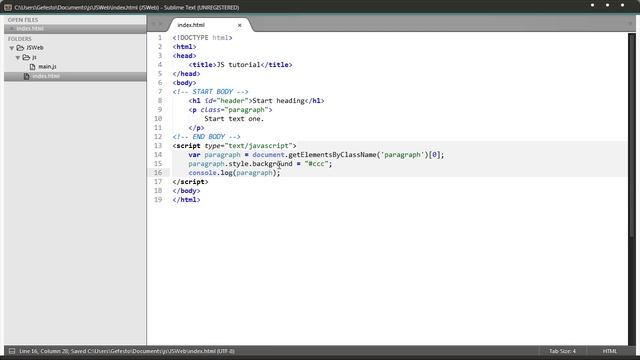Collapse the js subfolder arrow

[x=18, y=58]
